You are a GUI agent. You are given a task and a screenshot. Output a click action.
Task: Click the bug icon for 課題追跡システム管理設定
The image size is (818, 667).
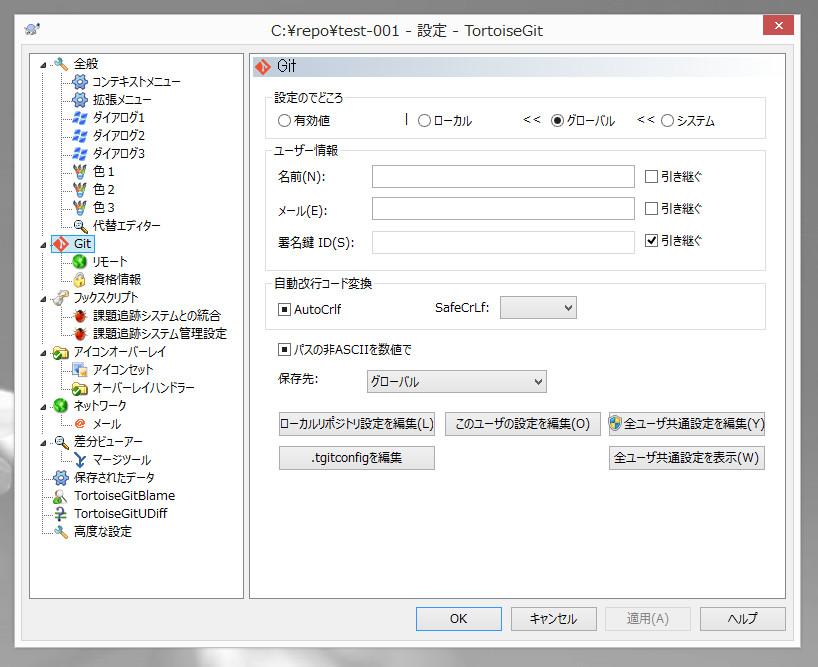(x=79, y=334)
